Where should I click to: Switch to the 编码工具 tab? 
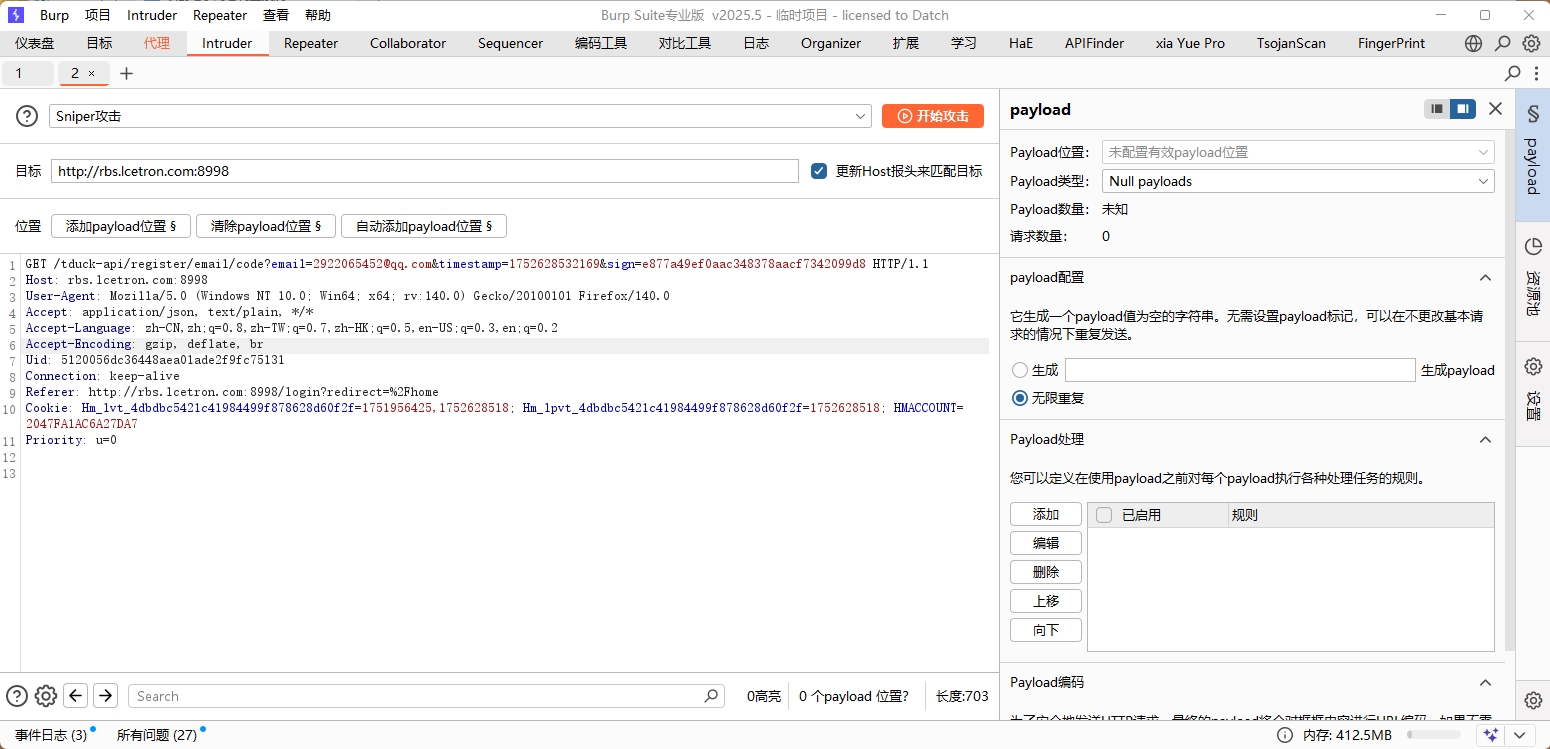coord(601,43)
